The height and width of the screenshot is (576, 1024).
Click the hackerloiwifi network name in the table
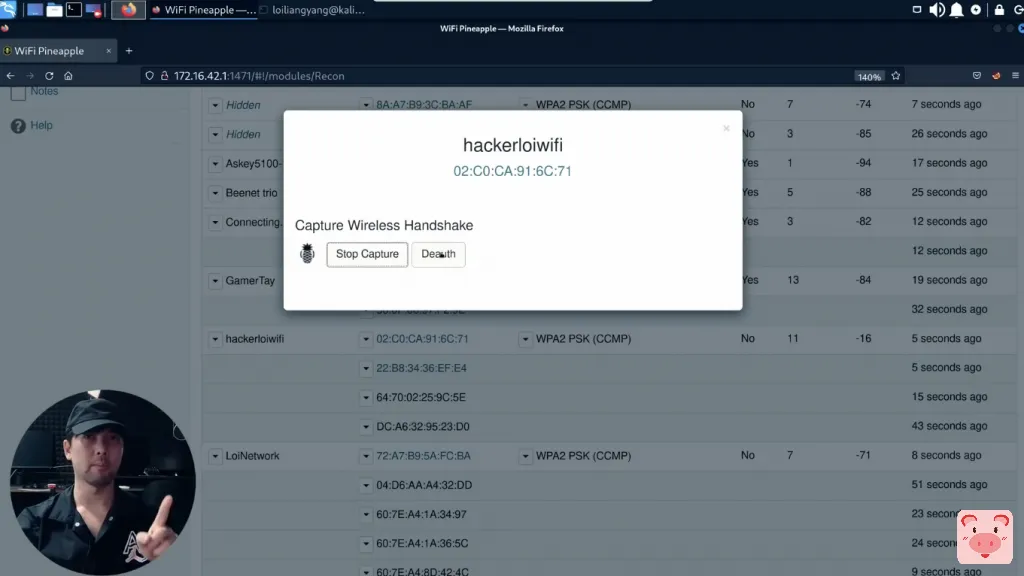[255, 339]
